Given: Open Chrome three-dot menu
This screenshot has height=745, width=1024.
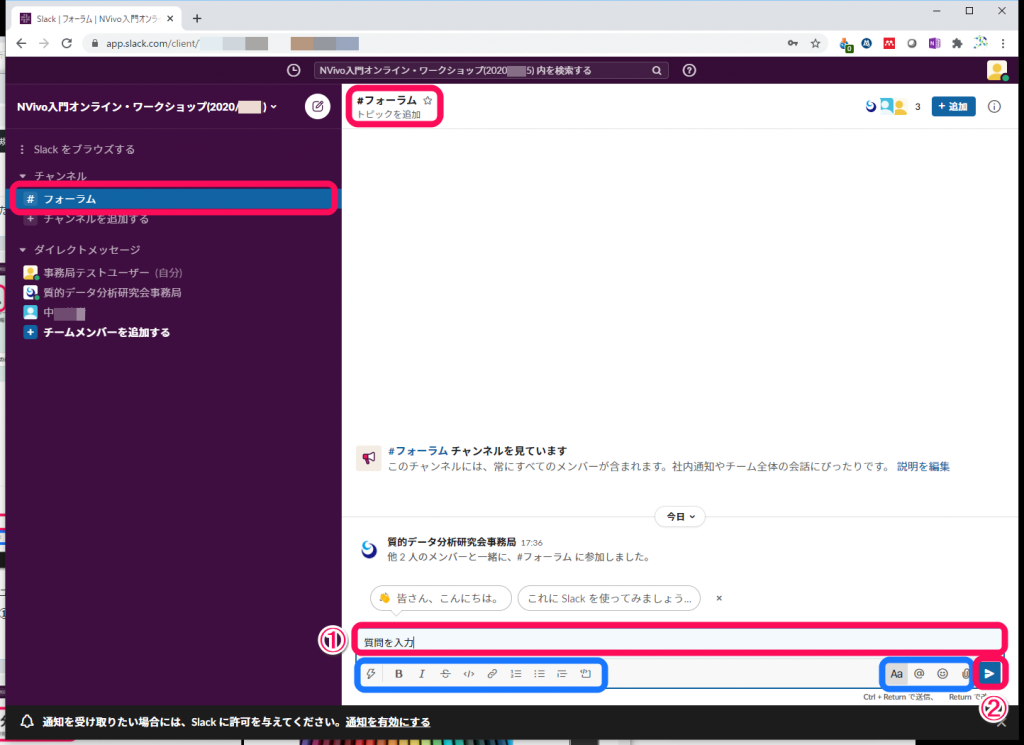Looking at the screenshot, I should pyautogui.click(x=1003, y=44).
